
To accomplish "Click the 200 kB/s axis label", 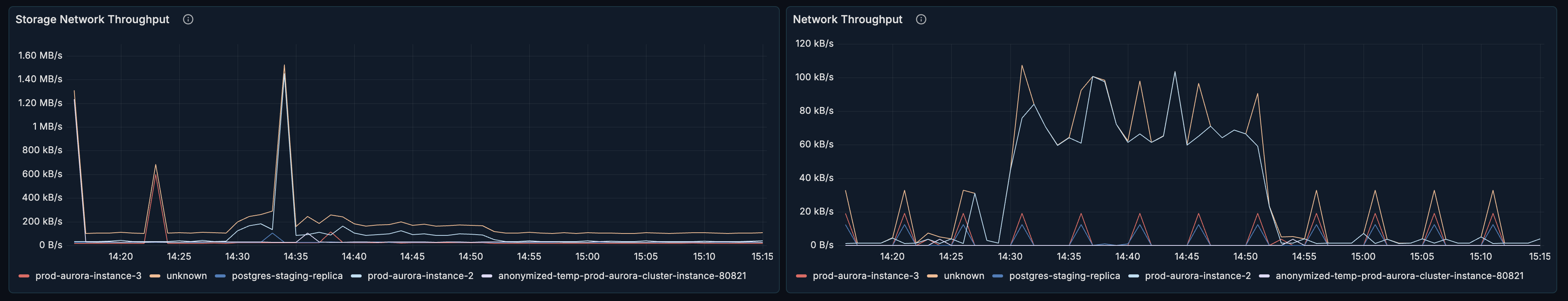I will (42, 222).
